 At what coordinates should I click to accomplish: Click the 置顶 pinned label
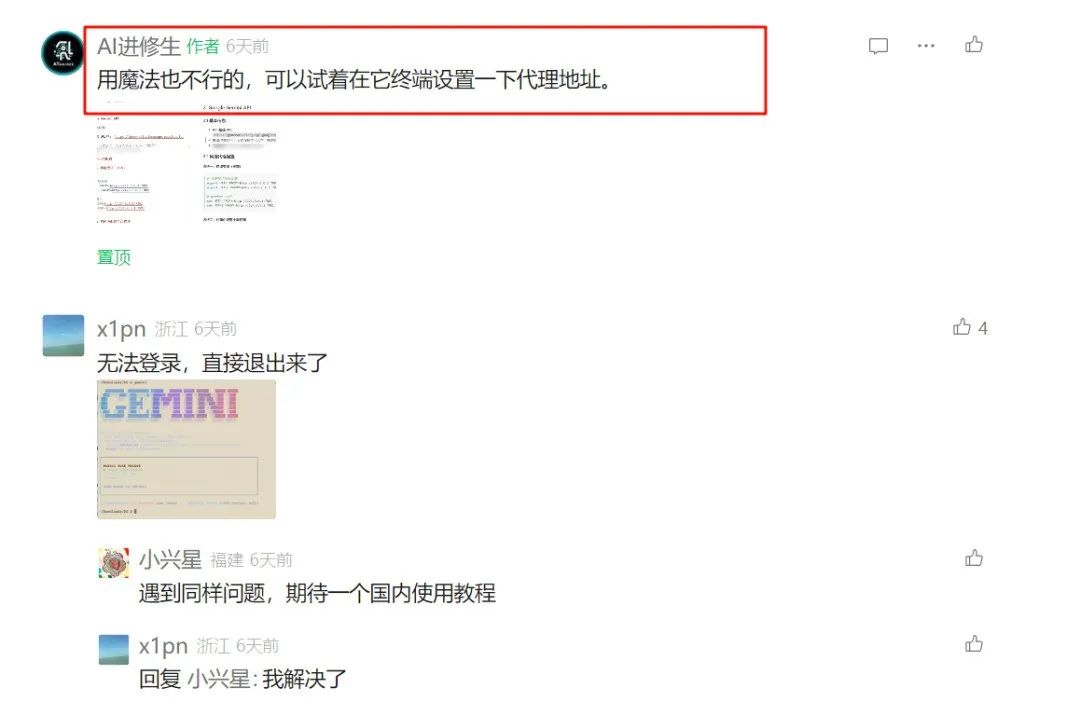click(x=114, y=257)
